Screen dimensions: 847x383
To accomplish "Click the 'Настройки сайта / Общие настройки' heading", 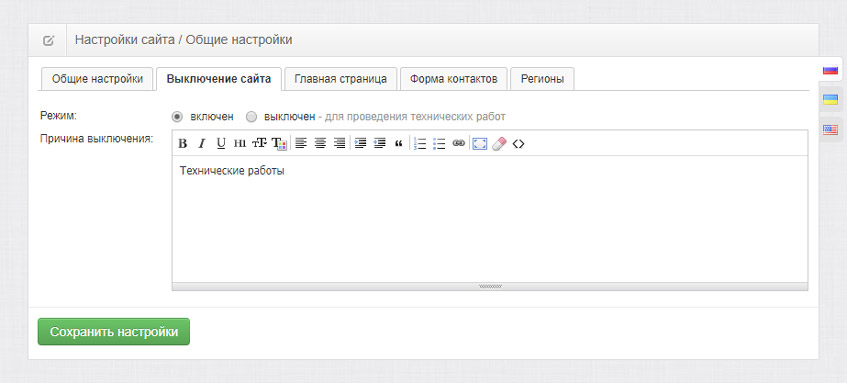I will tap(184, 40).
